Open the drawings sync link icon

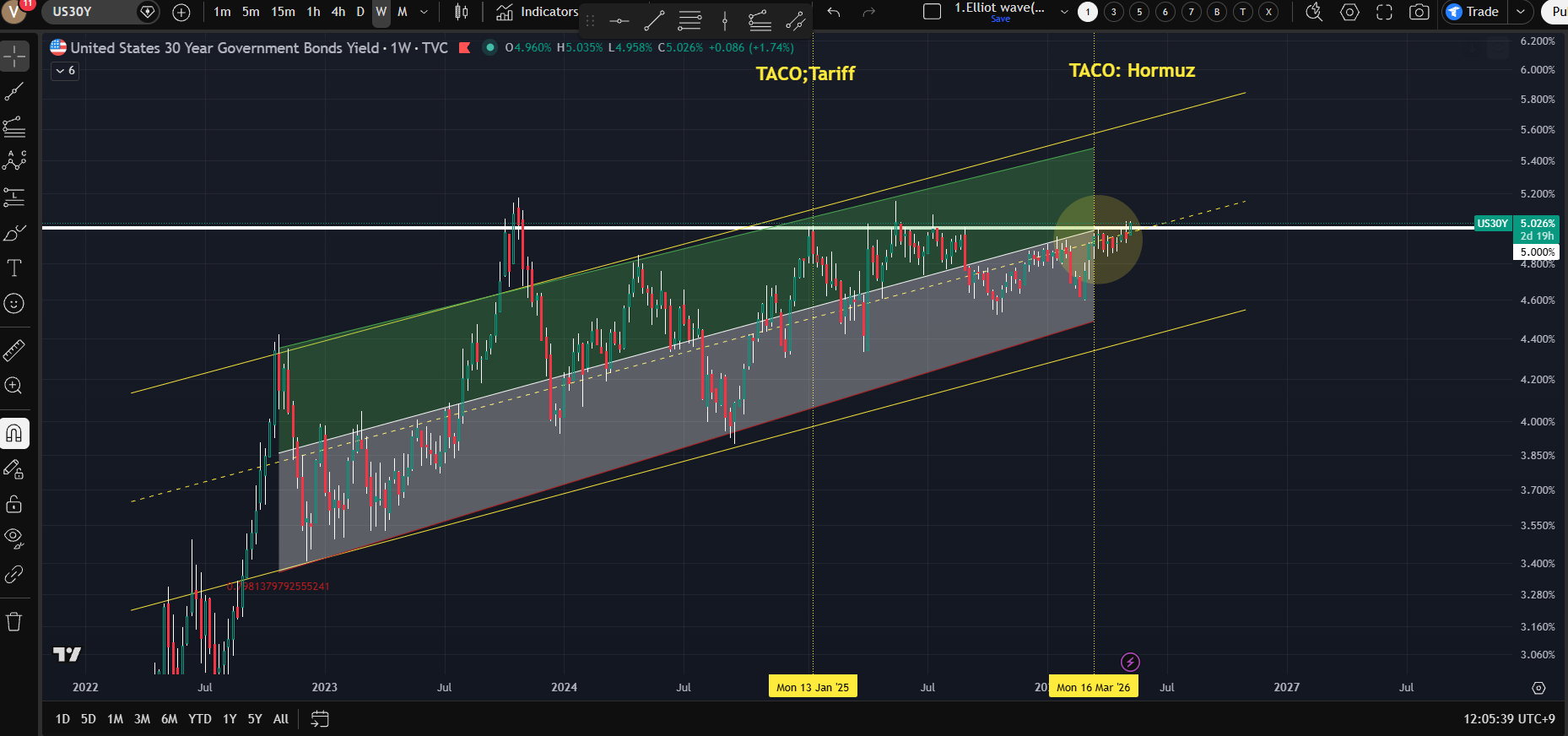[14, 574]
